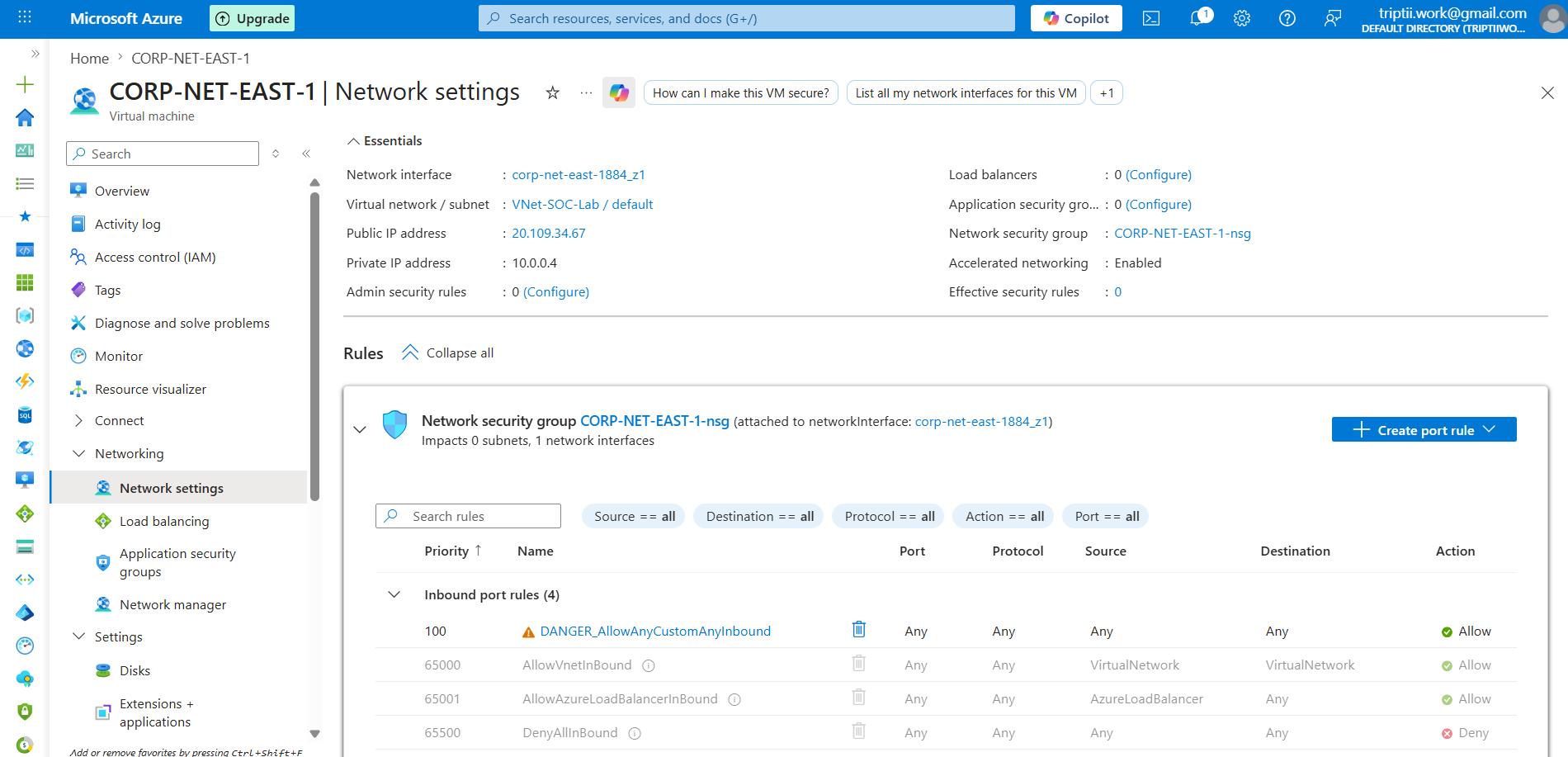Open the Destination == all filter
The width and height of the screenshot is (1568, 757).
[x=759, y=516]
